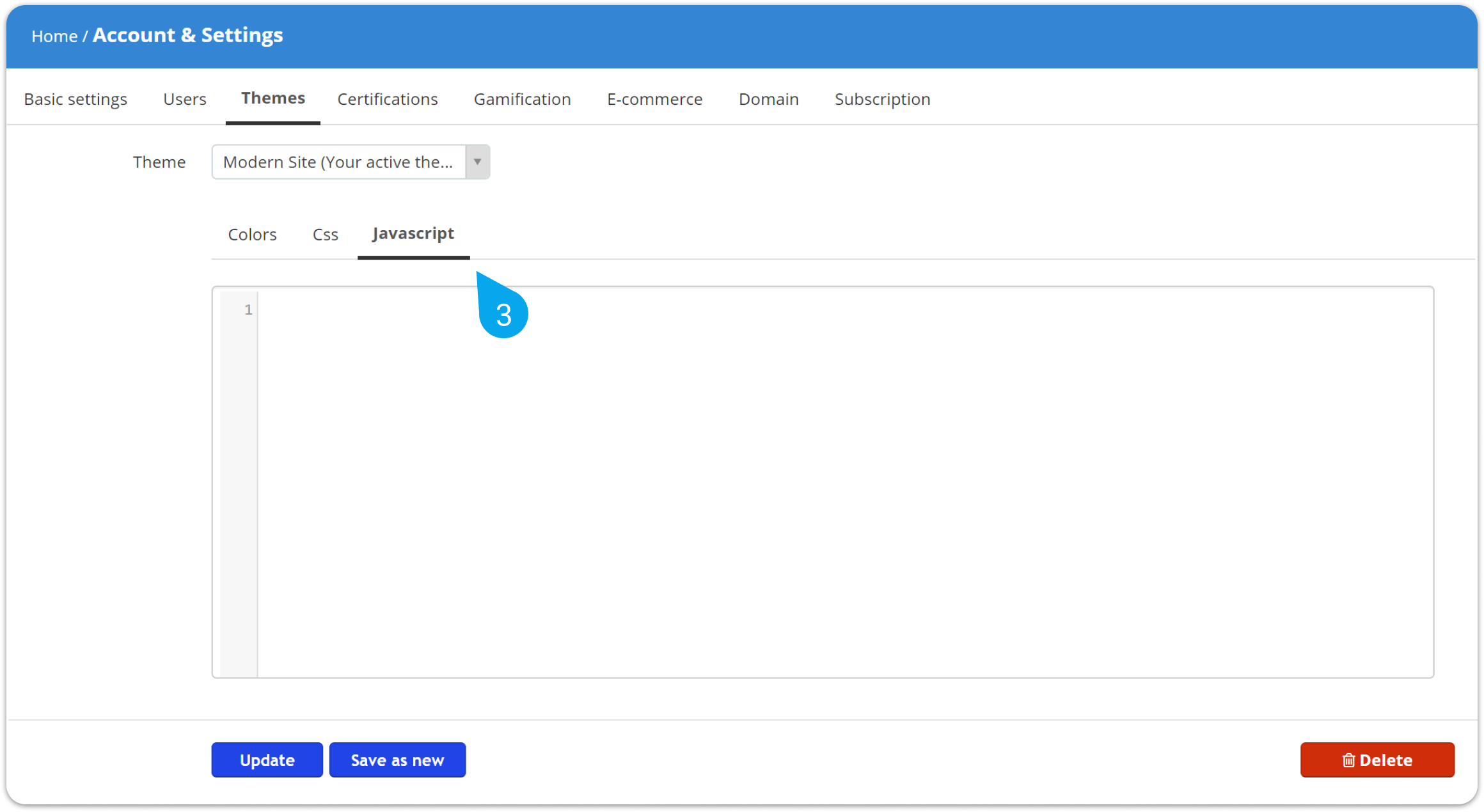Switch to the Users tab

(x=184, y=99)
